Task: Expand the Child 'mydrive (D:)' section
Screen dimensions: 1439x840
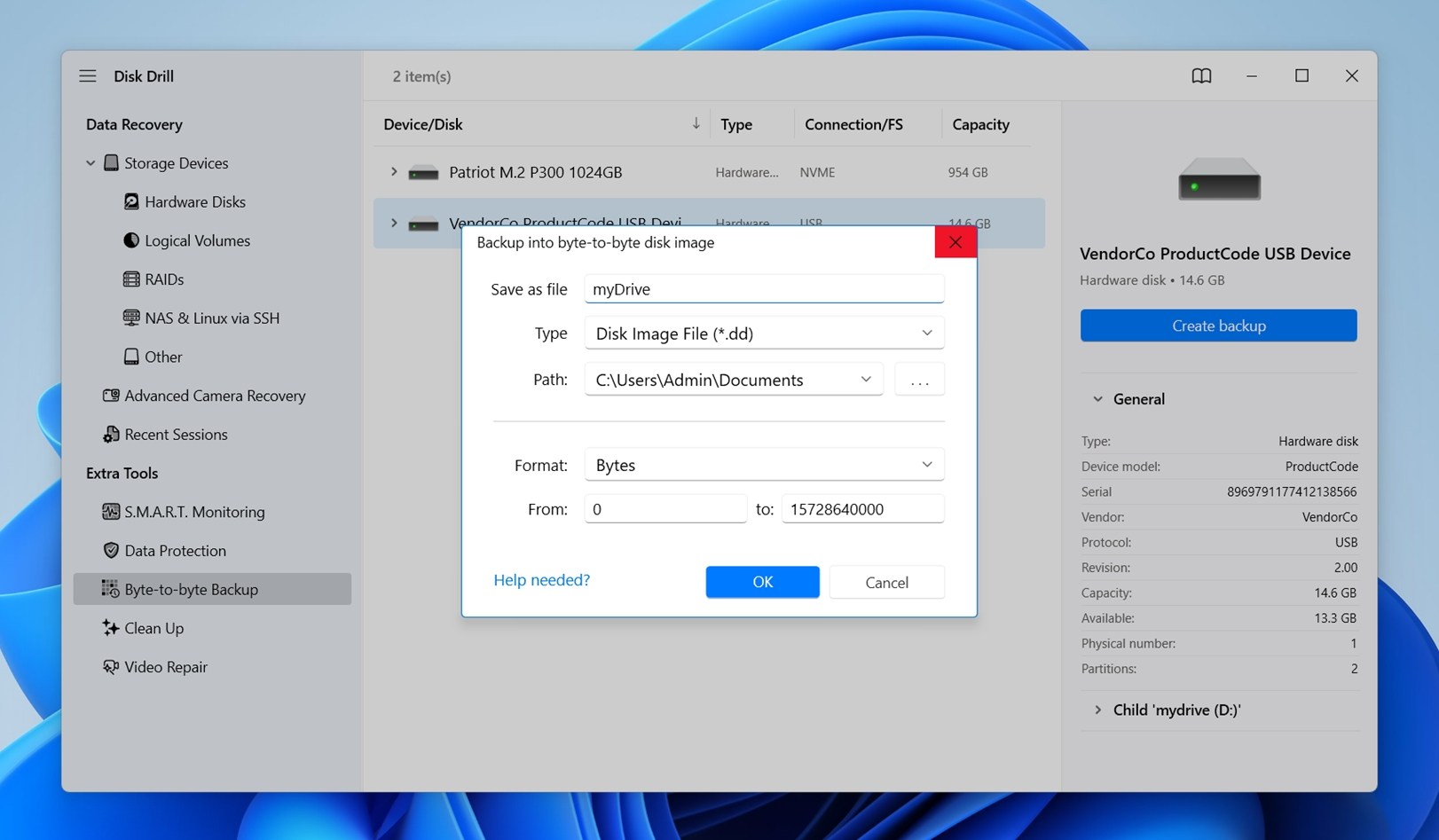Action: click(1098, 710)
